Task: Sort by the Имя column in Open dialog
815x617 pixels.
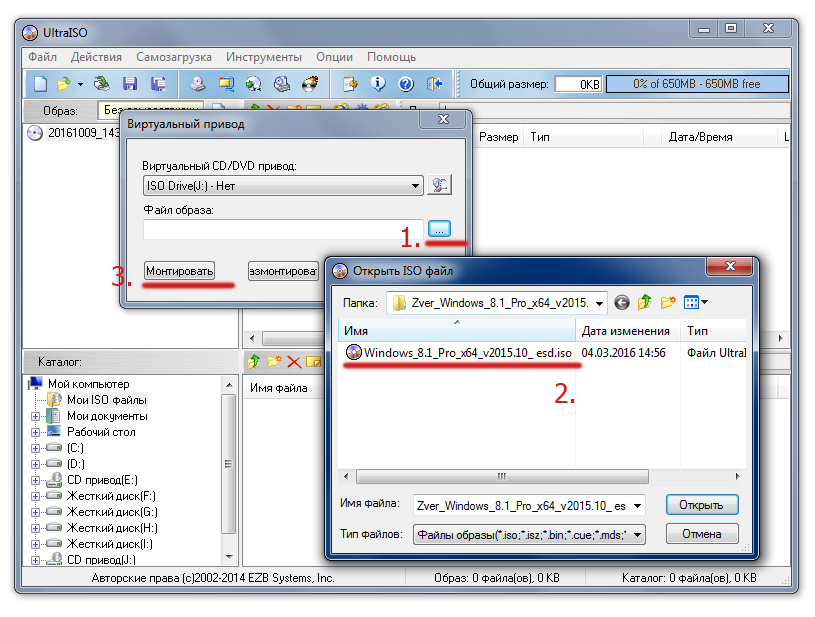Action: point(457,331)
